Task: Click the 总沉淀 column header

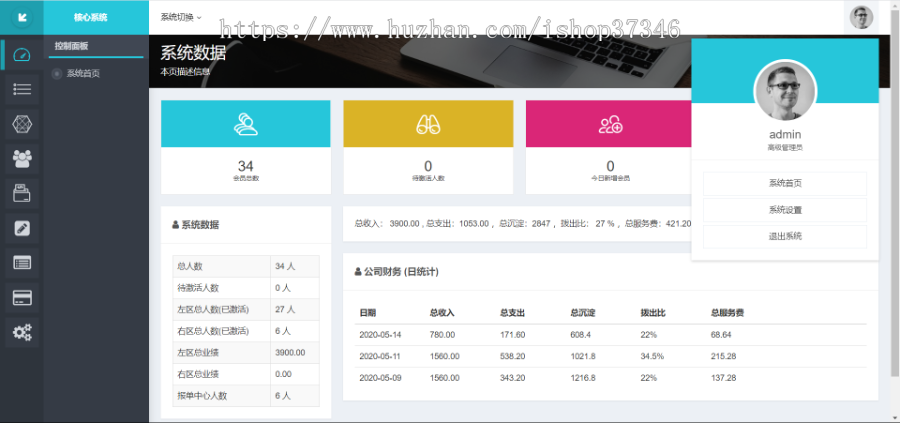Action: (x=583, y=313)
